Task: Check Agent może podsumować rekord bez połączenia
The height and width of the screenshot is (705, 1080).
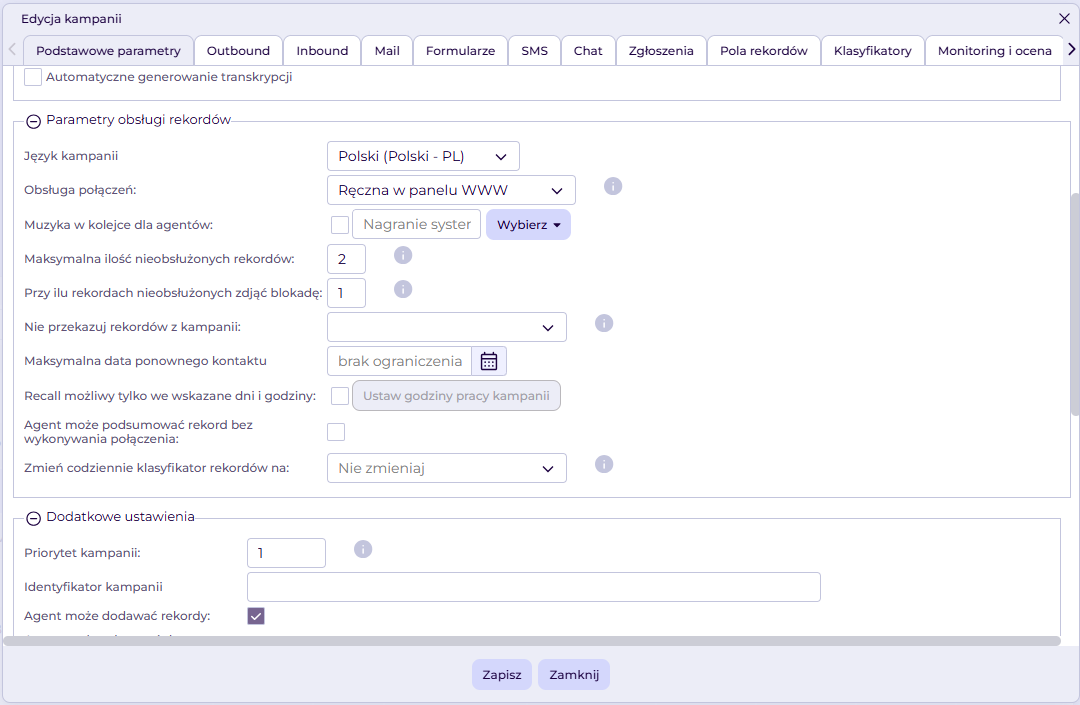Action: (x=336, y=432)
